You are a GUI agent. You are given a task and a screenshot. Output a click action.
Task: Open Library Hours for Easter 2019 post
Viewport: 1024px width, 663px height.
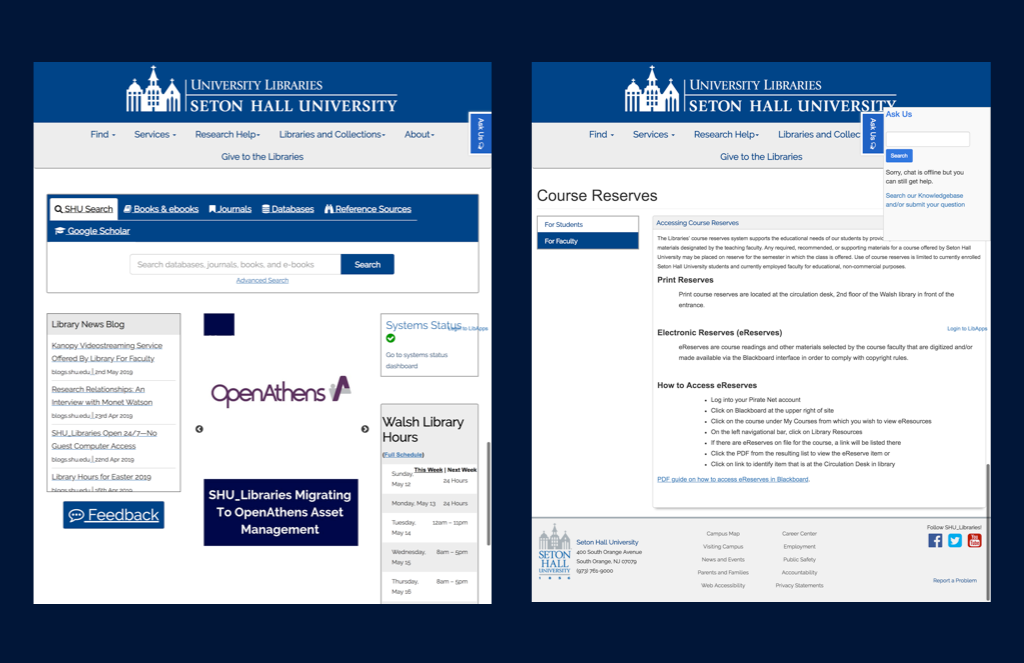[x=101, y=477]
